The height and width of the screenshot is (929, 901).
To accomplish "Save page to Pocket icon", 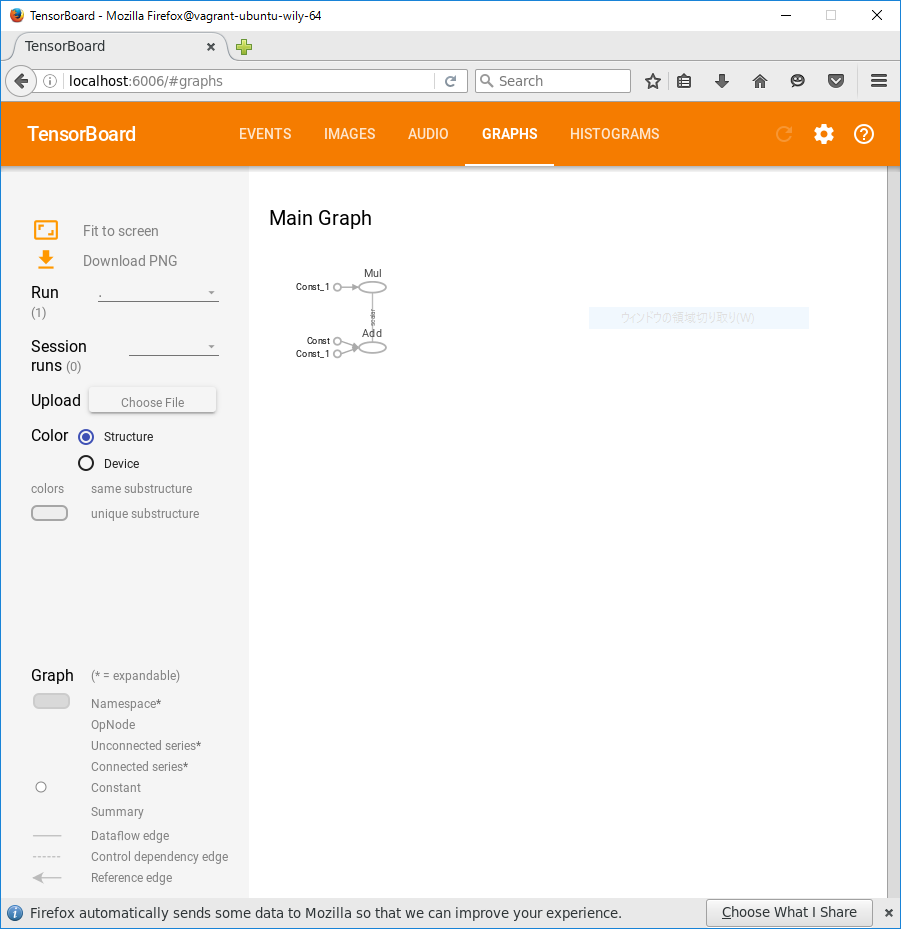I will click(836, 81).
